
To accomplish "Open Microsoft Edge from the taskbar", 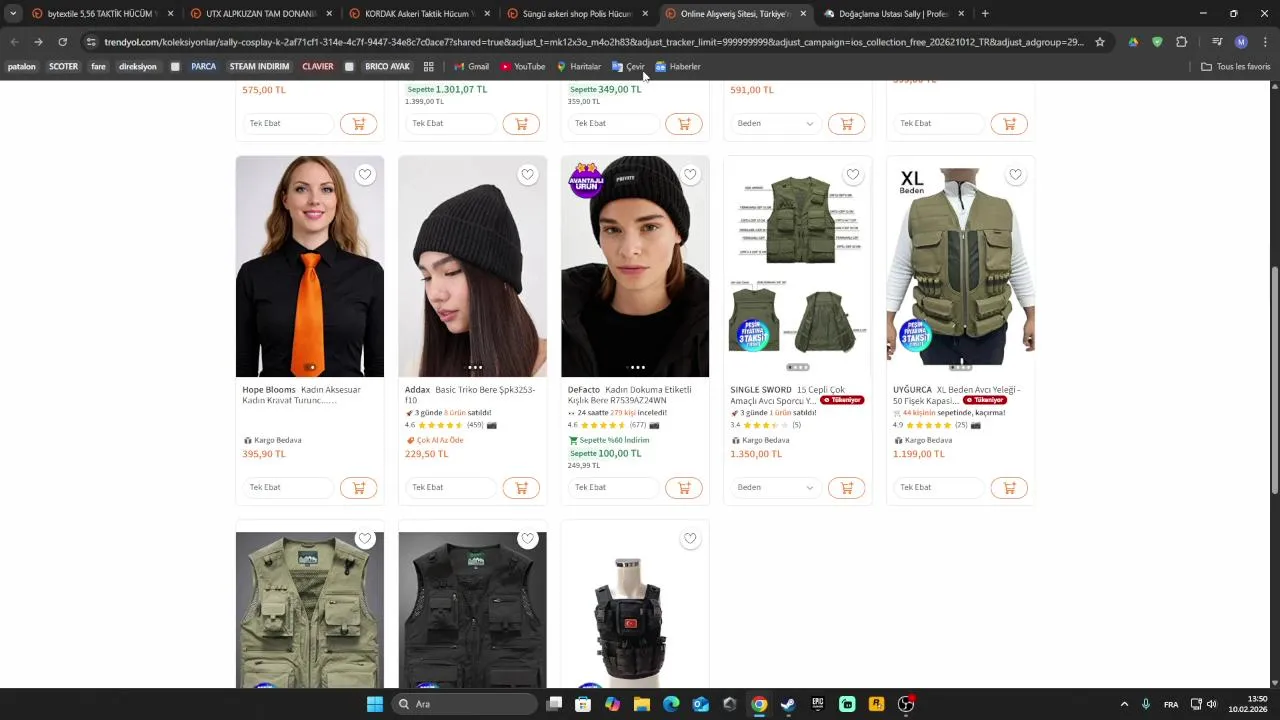I will click(671, 704).
